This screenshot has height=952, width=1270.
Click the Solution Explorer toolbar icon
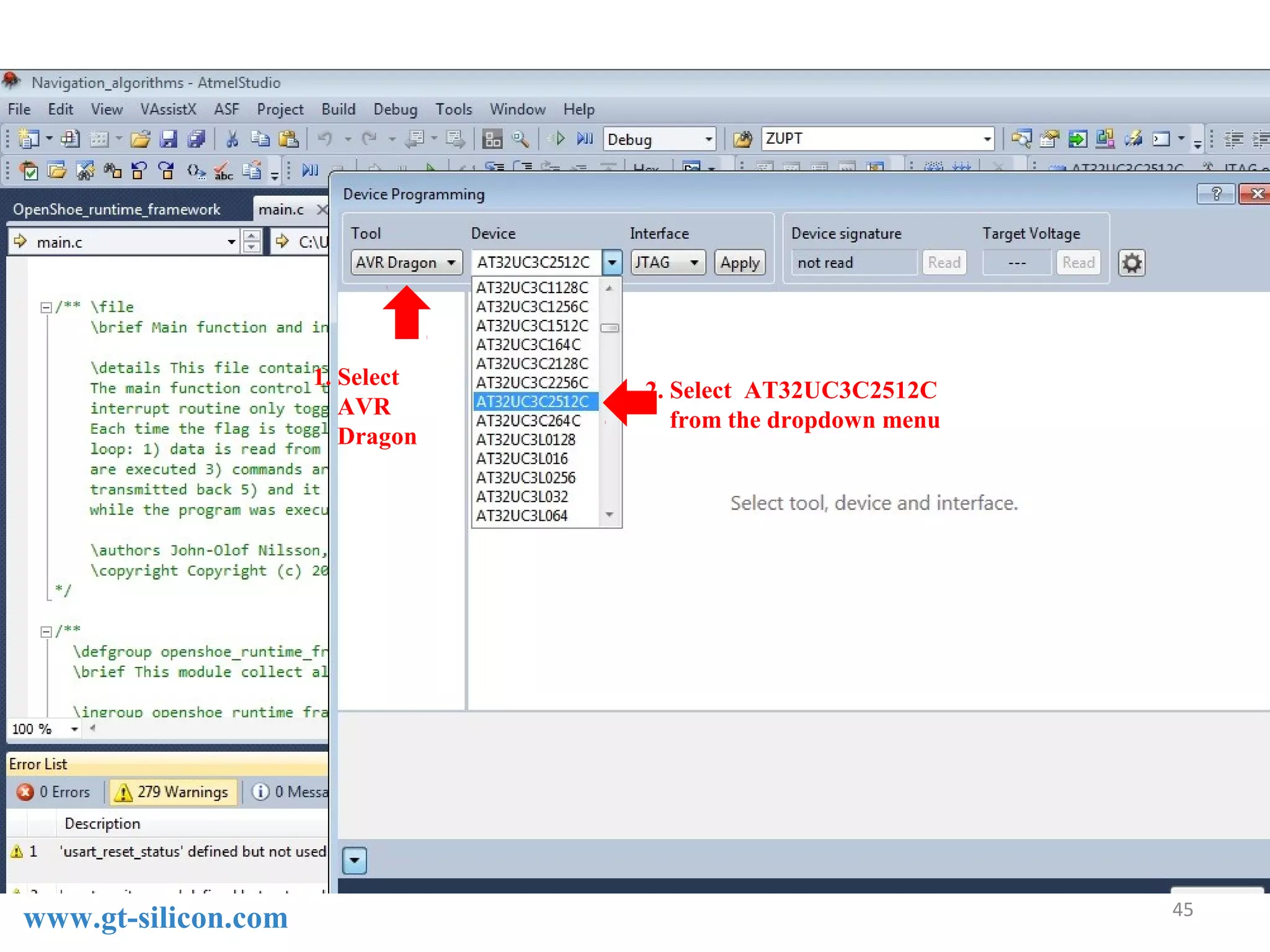click(x=1021, y=139)
